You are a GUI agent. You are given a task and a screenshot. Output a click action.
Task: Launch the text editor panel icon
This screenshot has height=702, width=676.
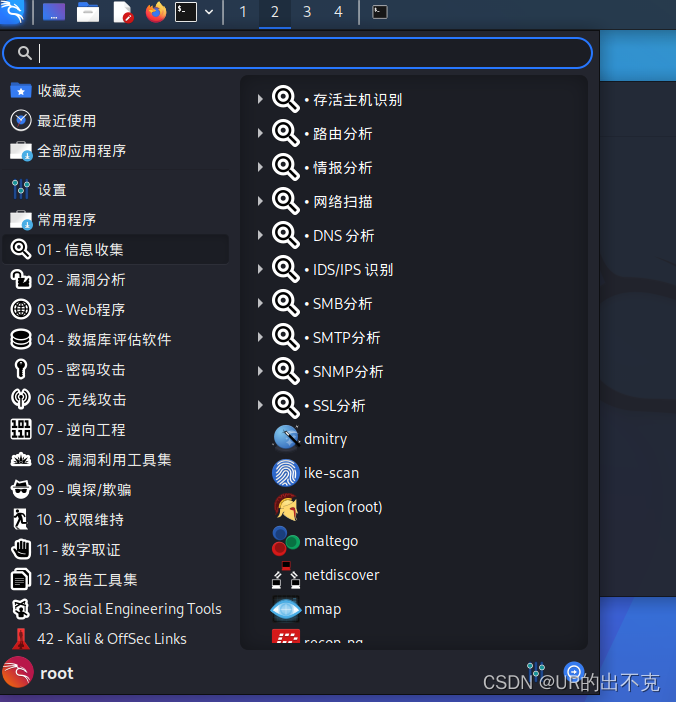pos(123,12)
